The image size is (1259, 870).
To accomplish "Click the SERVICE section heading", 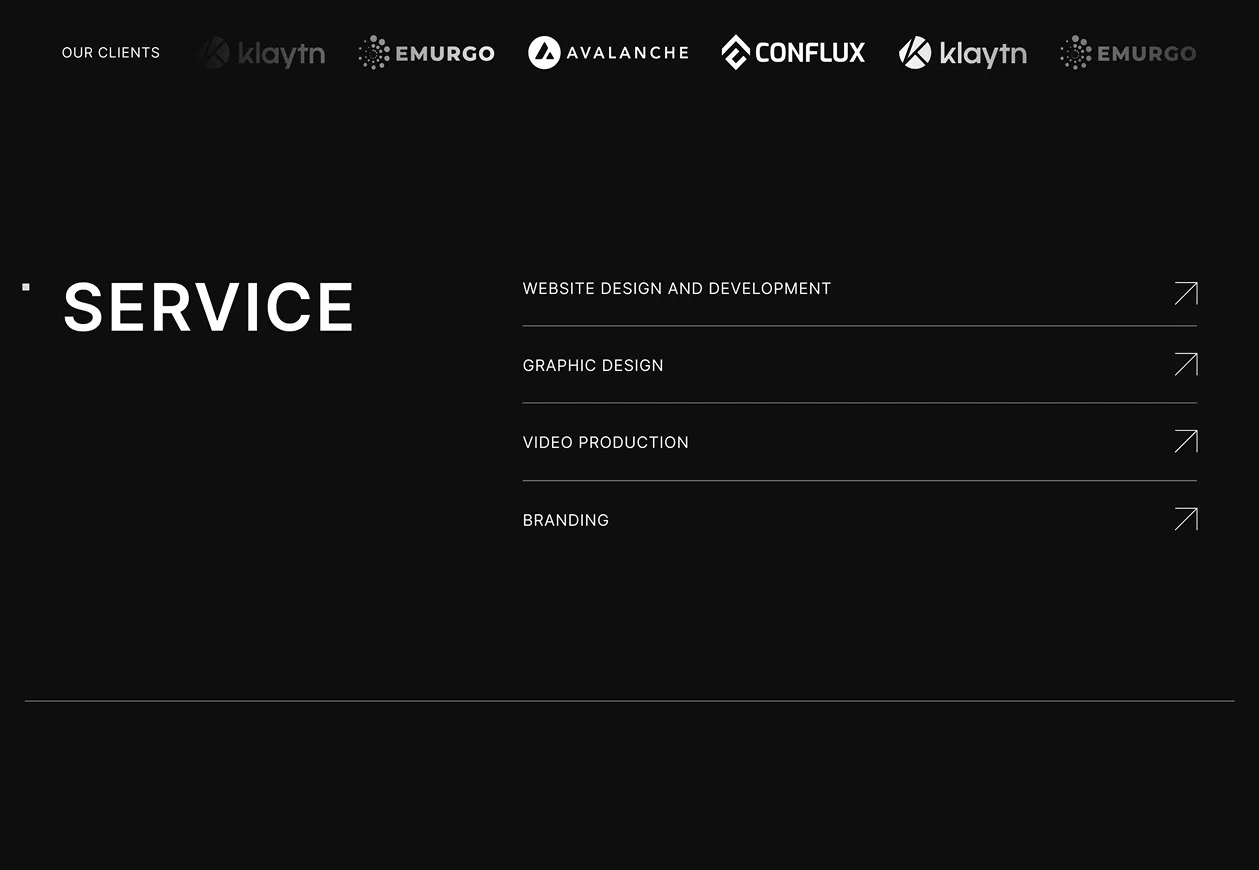I will click(x=208, y=307).
